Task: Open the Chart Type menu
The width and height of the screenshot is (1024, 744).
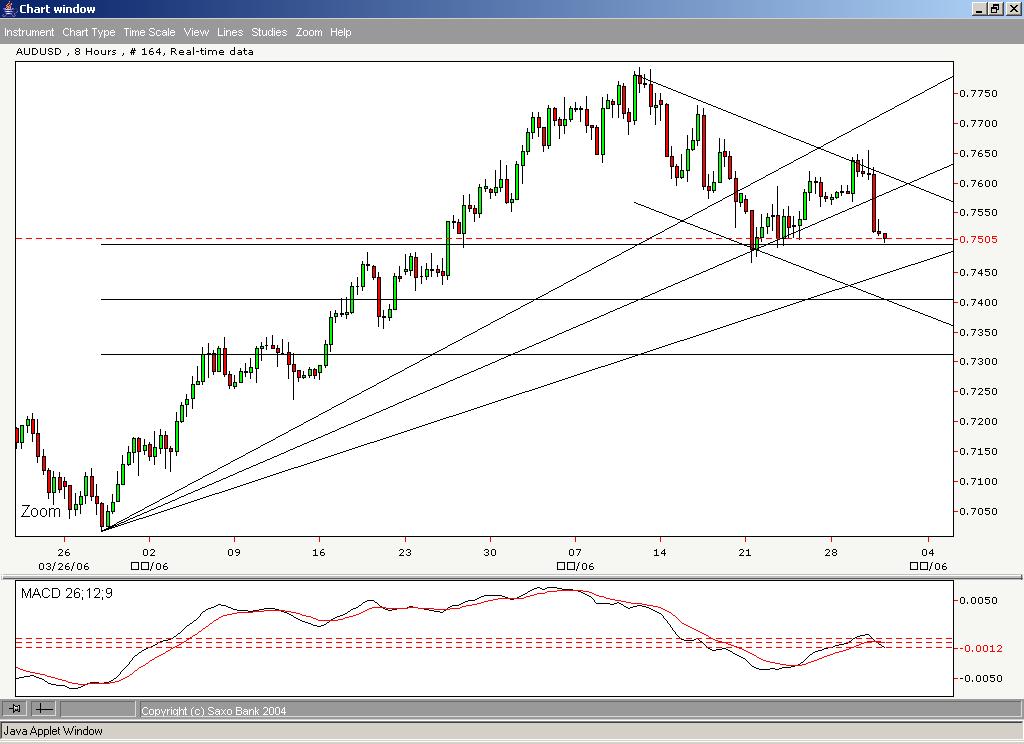Action: point(89,32)
